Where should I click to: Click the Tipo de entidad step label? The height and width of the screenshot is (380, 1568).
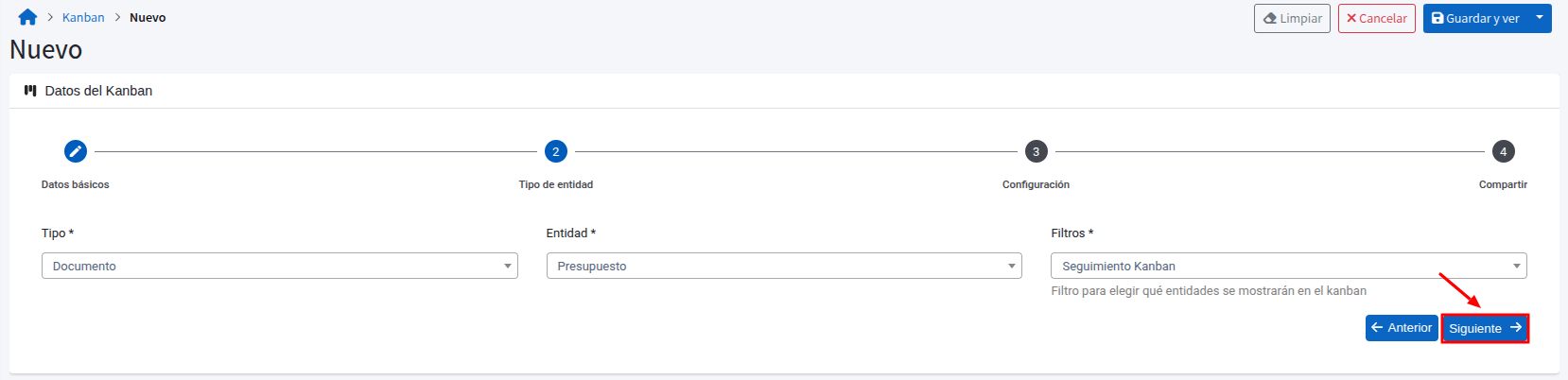[x=556, y=185]
